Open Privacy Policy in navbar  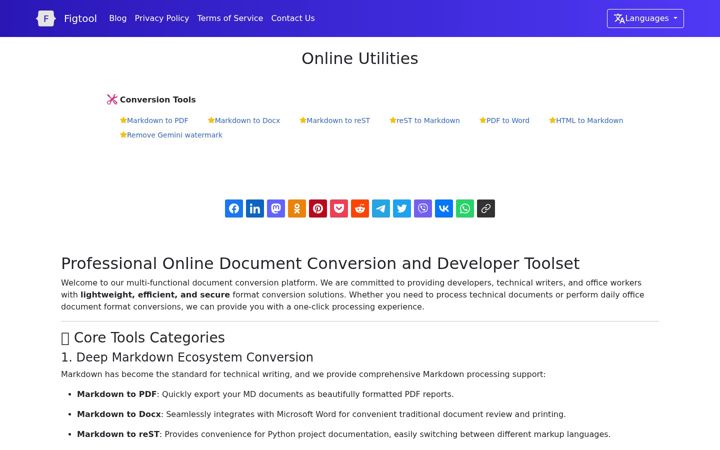162,18
